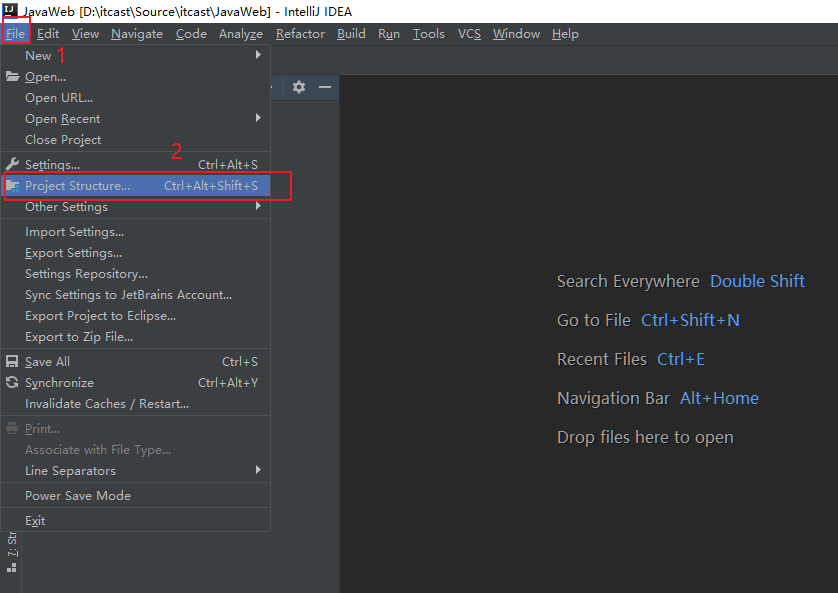
Task: Open the Build menu
Action: coord(351,34)
